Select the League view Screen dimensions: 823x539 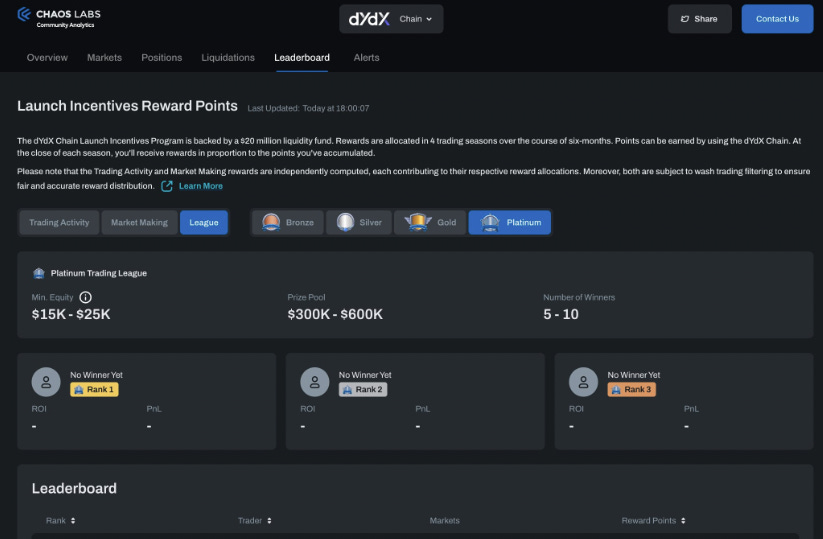point(204,223)
